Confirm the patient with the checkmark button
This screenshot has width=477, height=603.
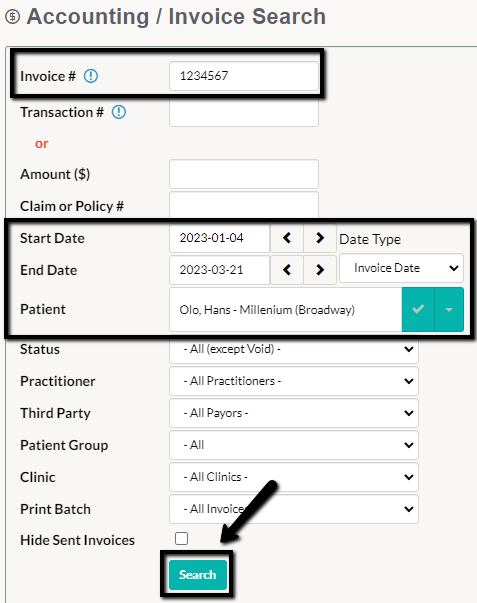418,309
